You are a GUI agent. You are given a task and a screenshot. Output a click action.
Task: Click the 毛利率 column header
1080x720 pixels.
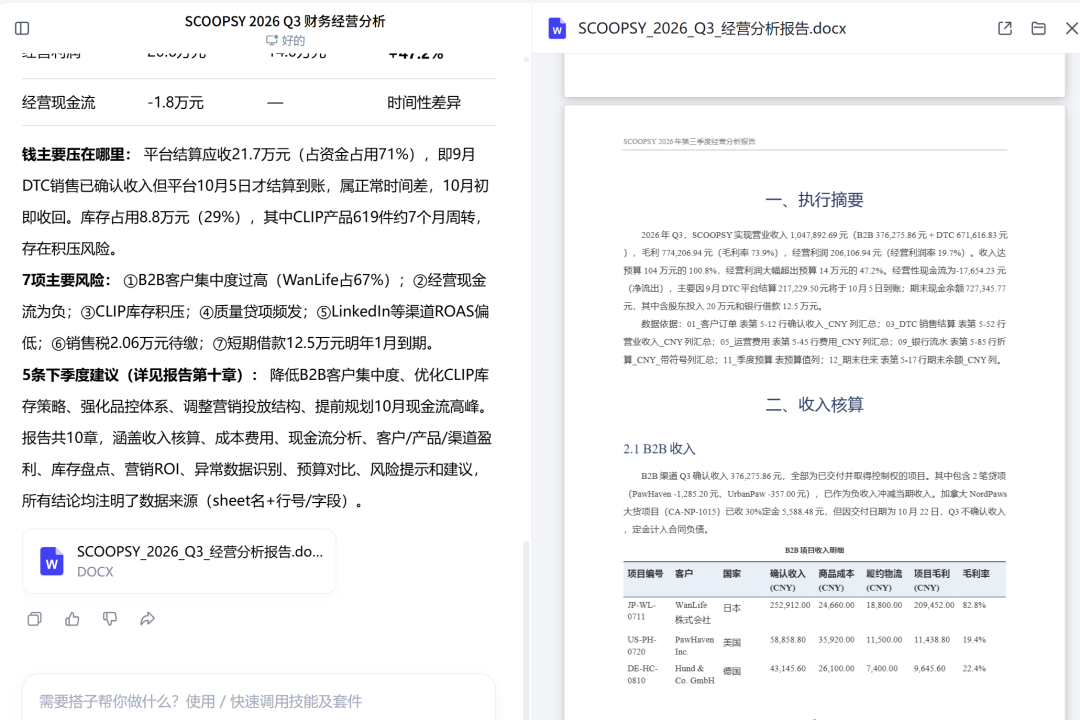(x=975, y=573)
